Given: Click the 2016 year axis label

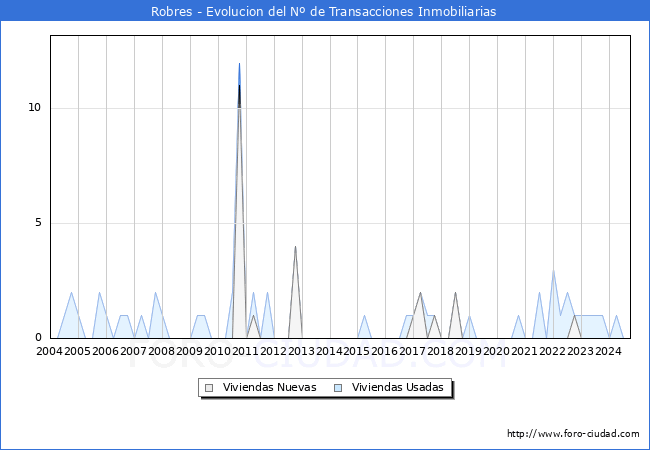Looking at the screenshot, I should click(385, 351).
